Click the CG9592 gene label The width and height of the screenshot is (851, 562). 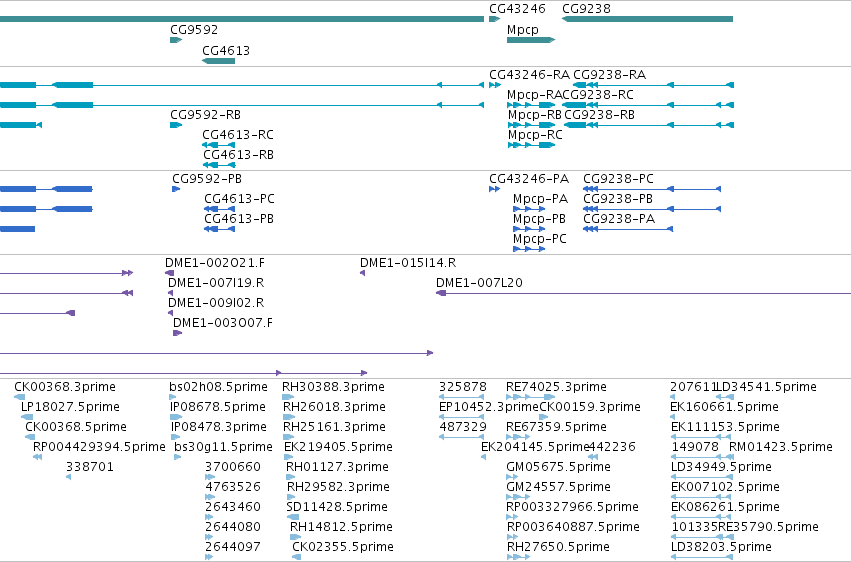[x=194, y=30]
